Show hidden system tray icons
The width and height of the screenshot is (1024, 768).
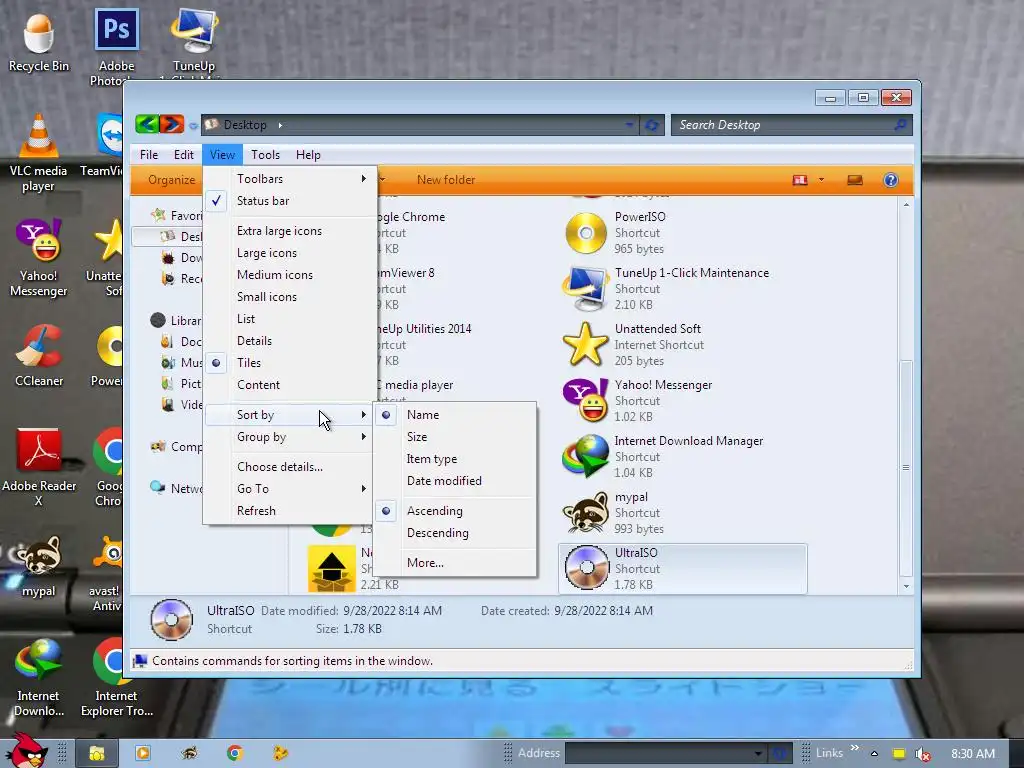pyautogui.click(x=874, y=754)
